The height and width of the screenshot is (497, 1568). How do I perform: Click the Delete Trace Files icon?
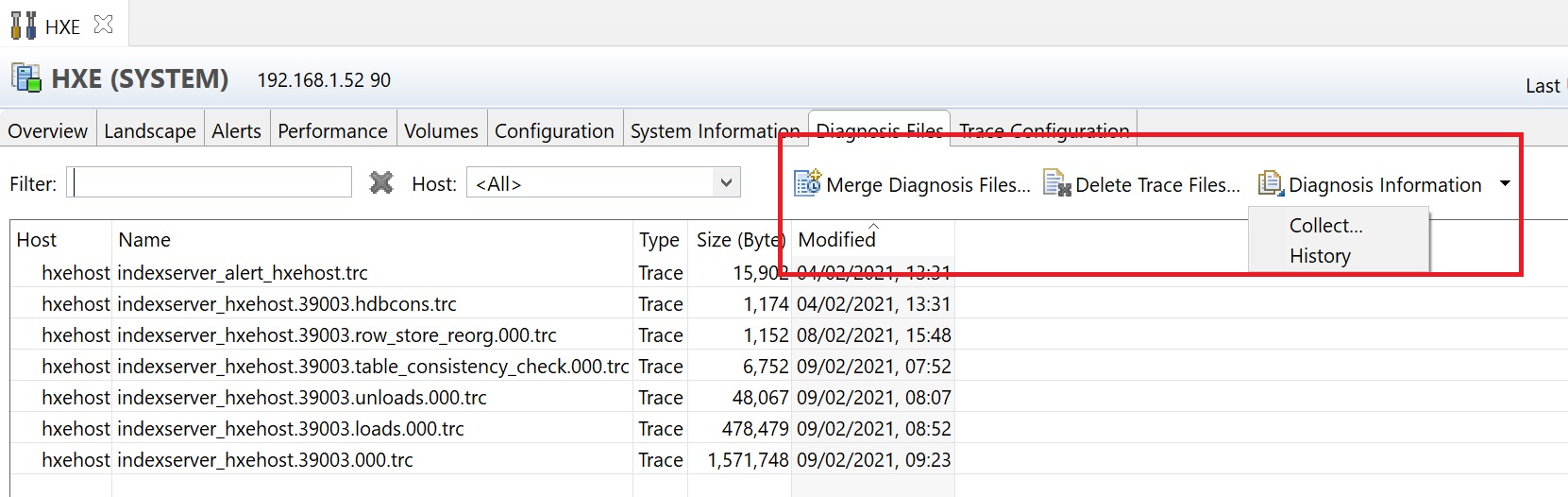pos(1055,183)
